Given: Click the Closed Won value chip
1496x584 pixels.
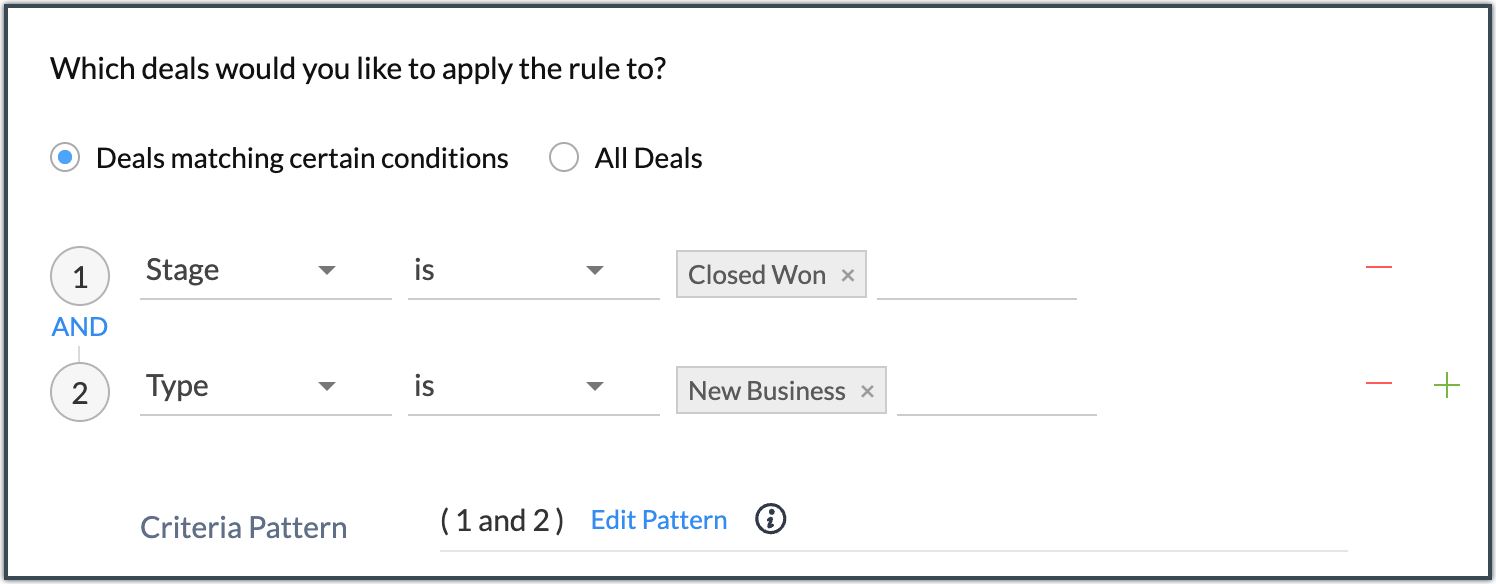Looking at the screenshot, I should click(756, 276).
